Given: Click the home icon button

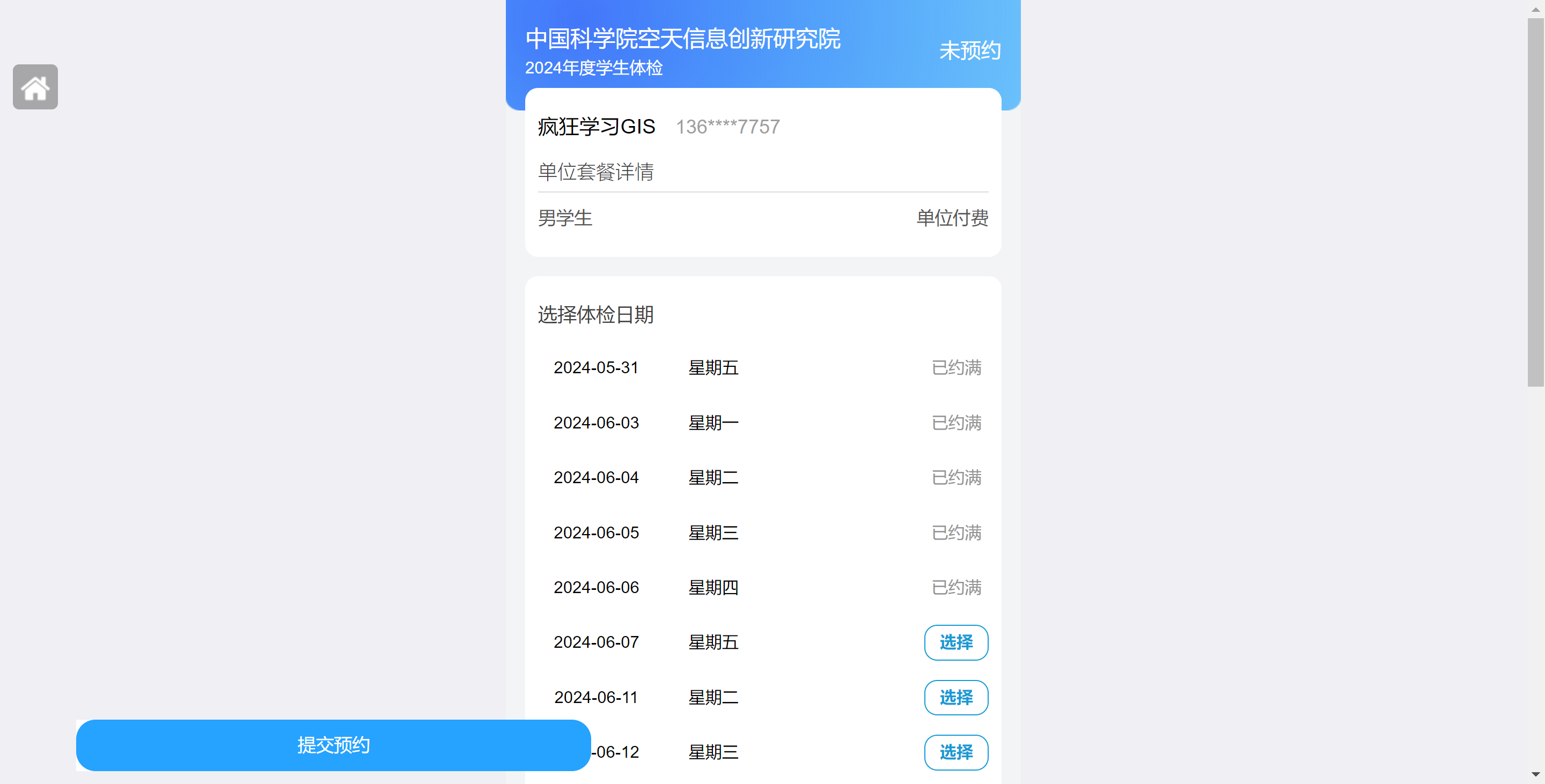Looking at the screenshot, I should (35, 87).
